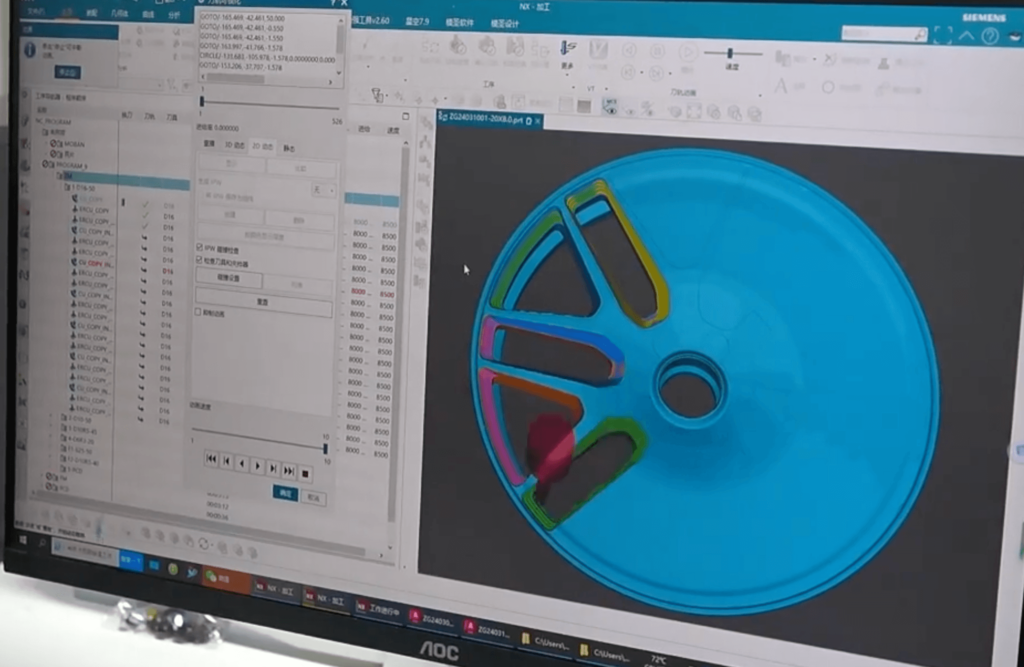The image size is (1024, 667).
Task: Click the cancel button in the dialog
Action: point(313,497)
